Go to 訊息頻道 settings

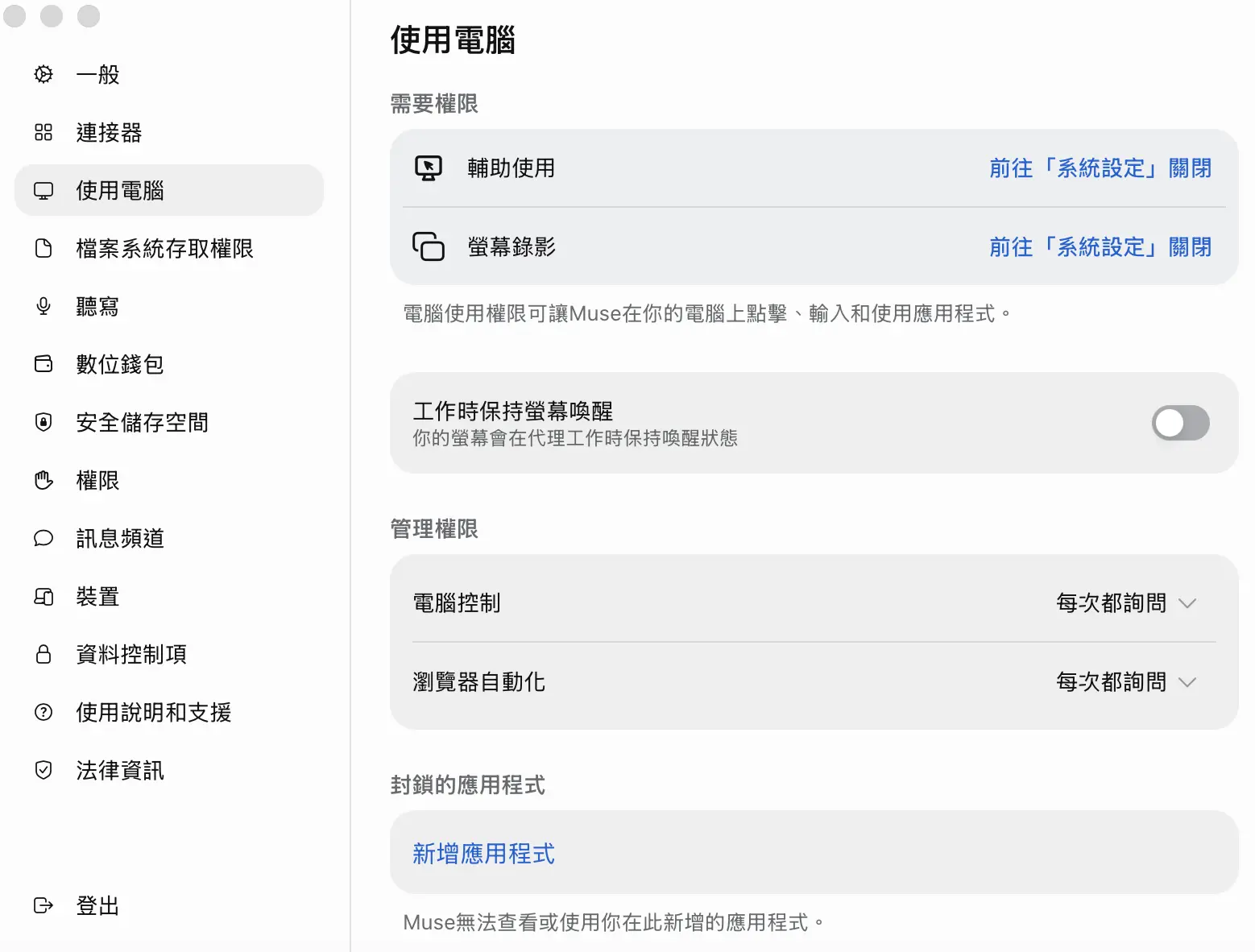[169, 539]
